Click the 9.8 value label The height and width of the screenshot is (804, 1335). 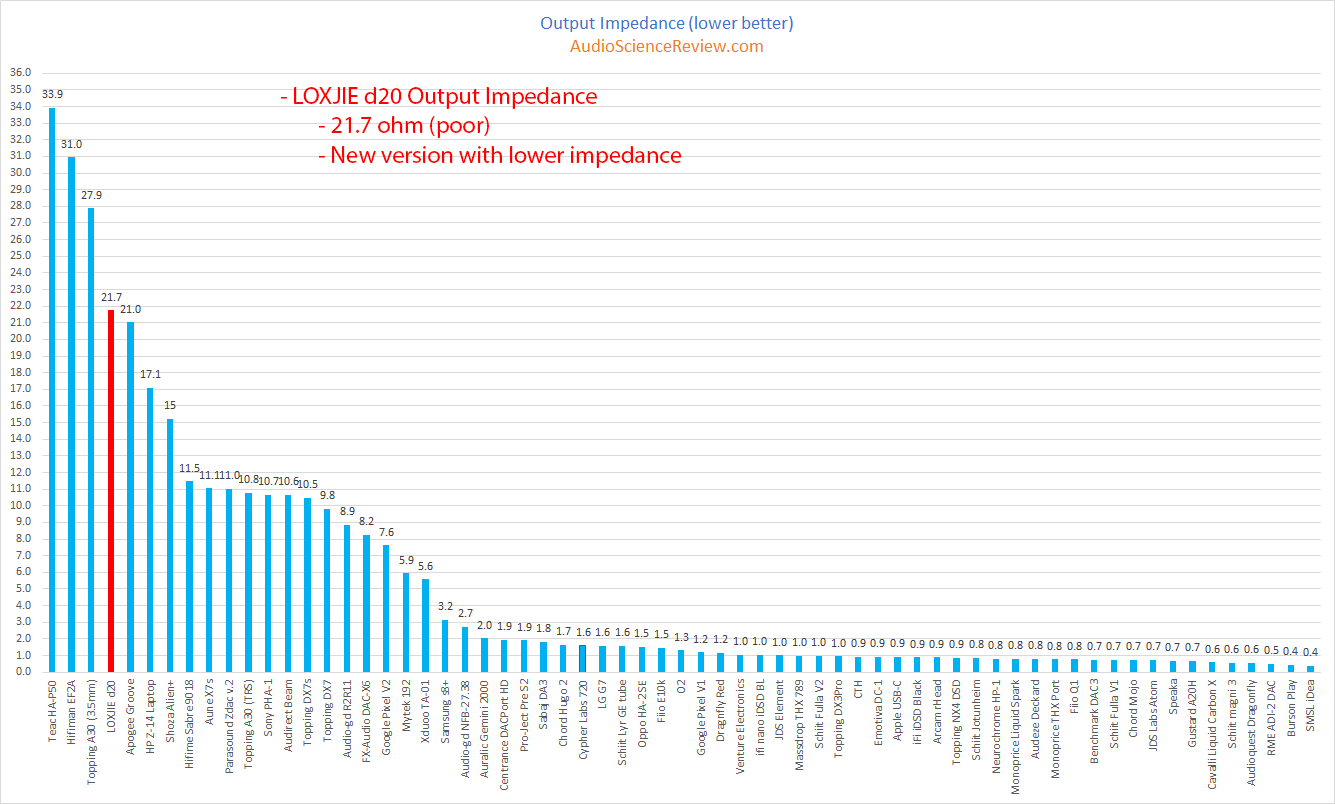(327, 496)
